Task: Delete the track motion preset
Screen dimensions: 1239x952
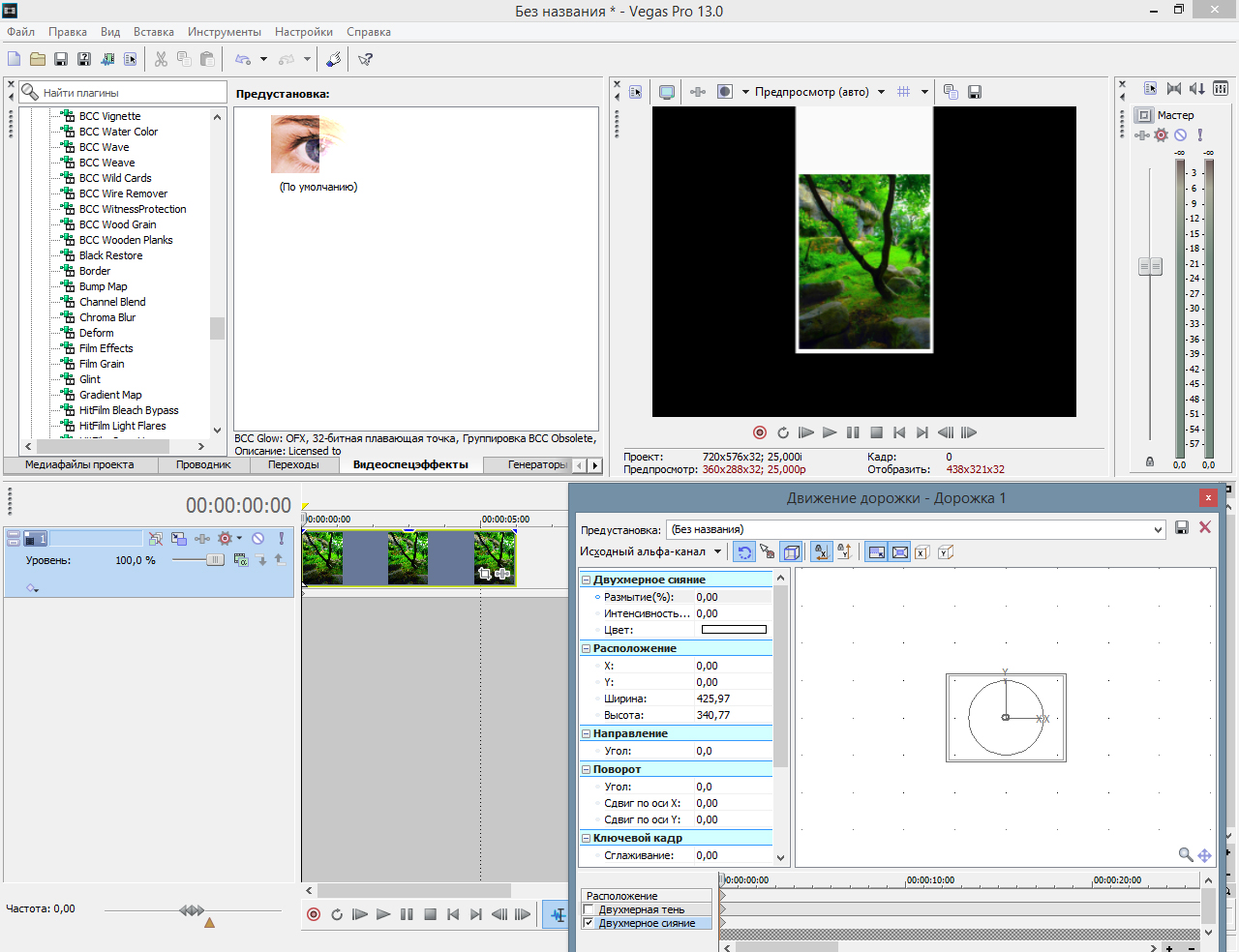Action: [x=1205, y=527]
